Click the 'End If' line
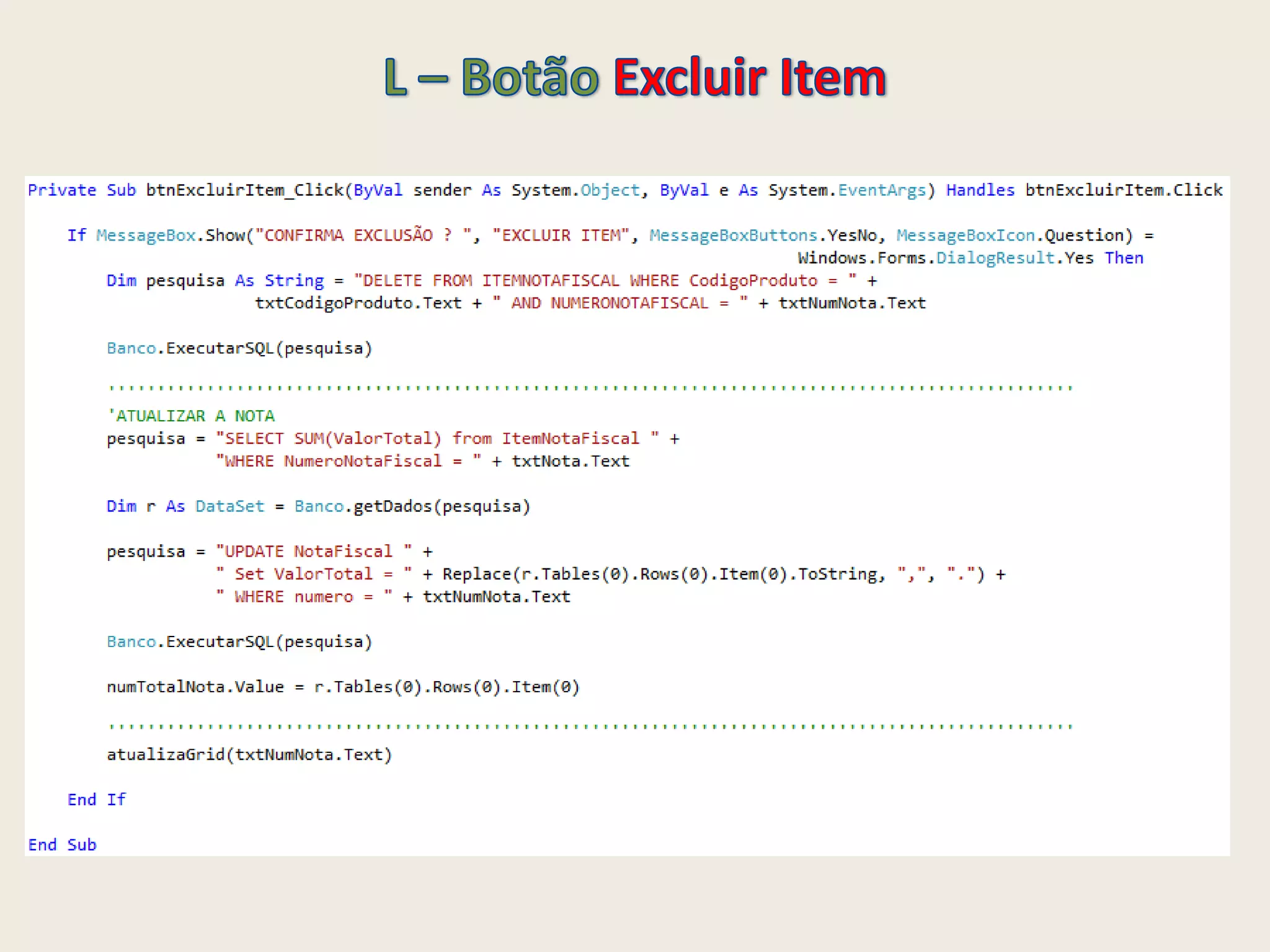 tap(96, 800)
